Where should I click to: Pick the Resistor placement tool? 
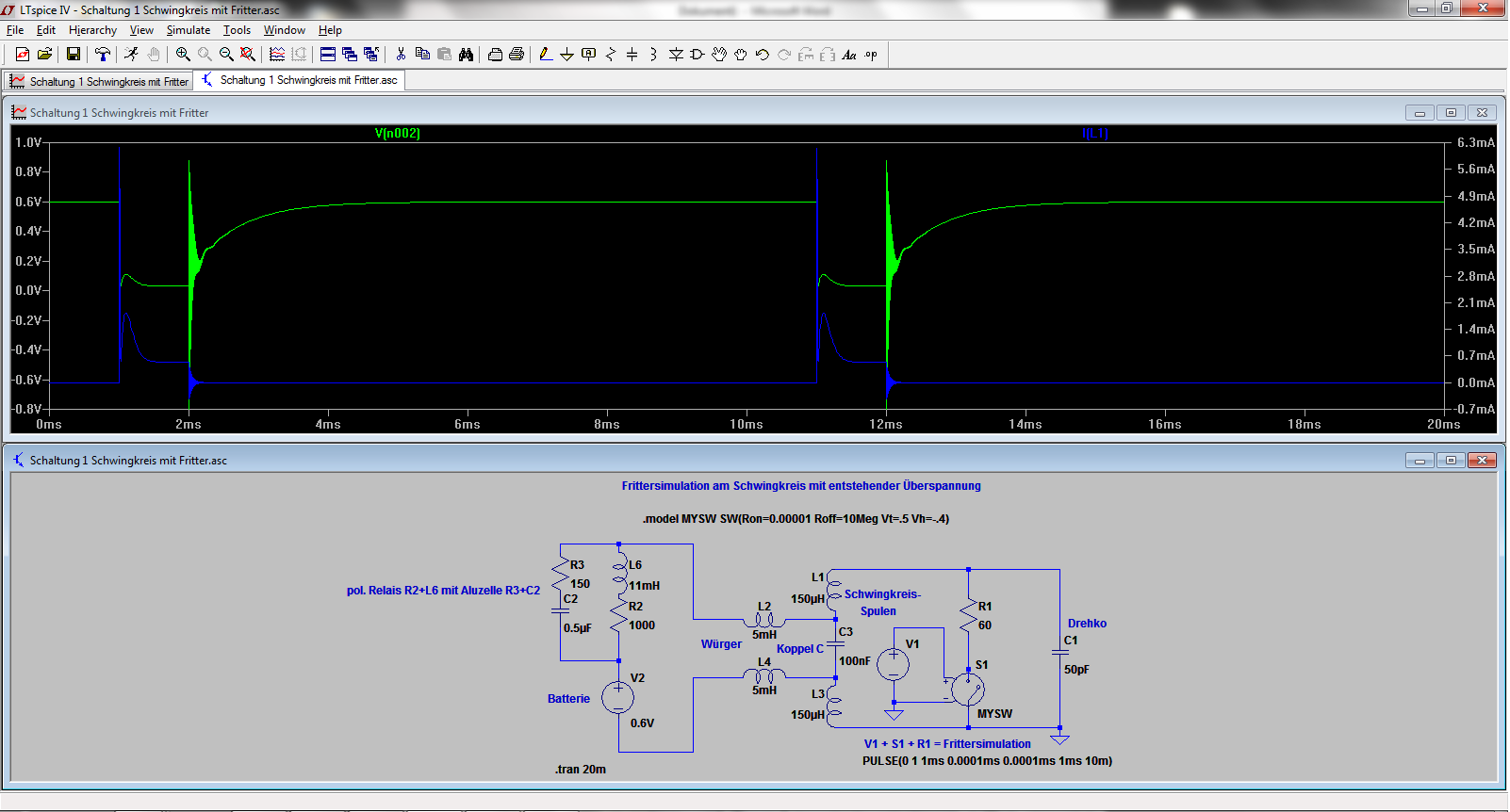click(610, 55)
